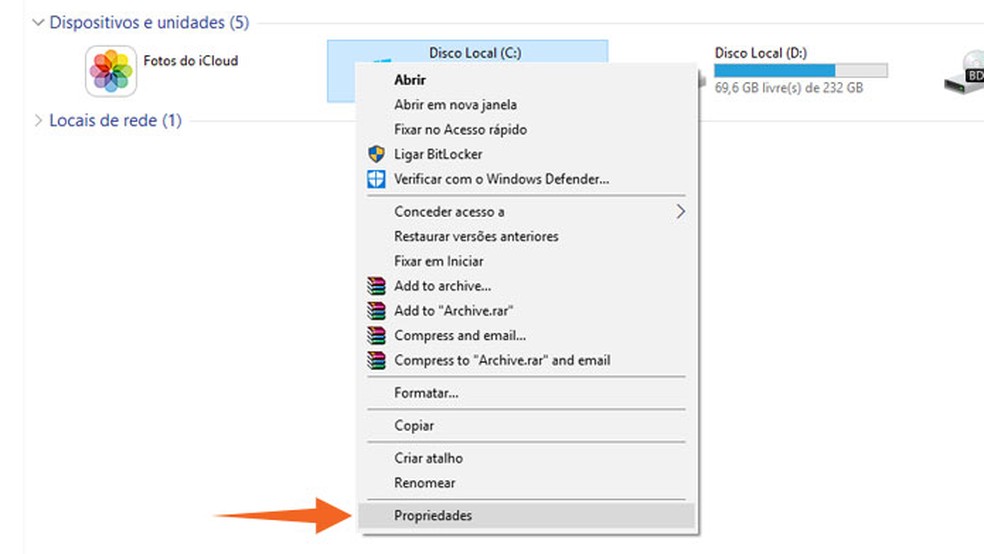
Task: Click WinRAR icon beside Add to archive
Action: pyautogui.click(x=376, y=286)
